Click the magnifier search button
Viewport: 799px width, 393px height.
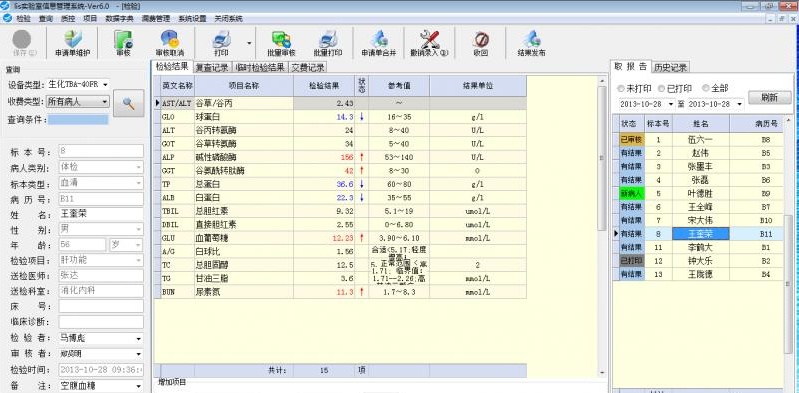point(128,103)
